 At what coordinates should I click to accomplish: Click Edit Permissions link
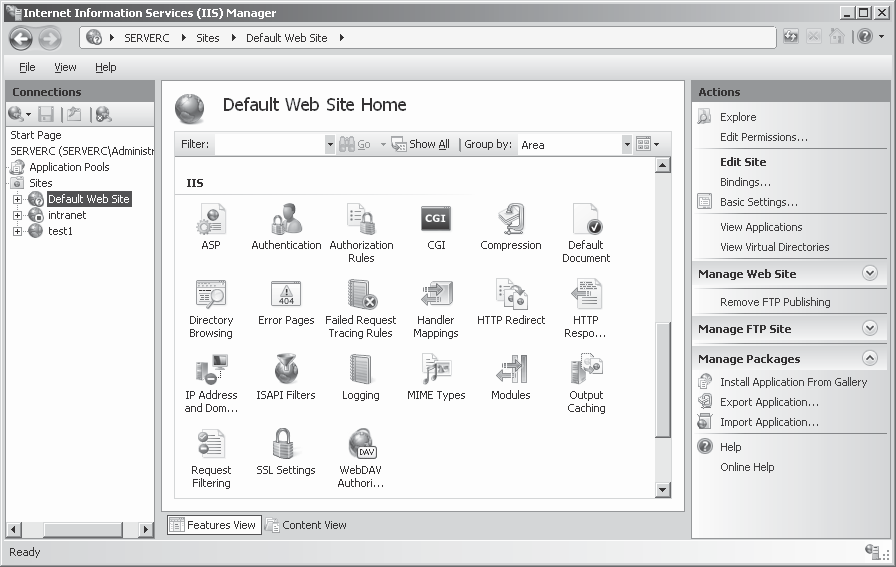pos(763,137)
